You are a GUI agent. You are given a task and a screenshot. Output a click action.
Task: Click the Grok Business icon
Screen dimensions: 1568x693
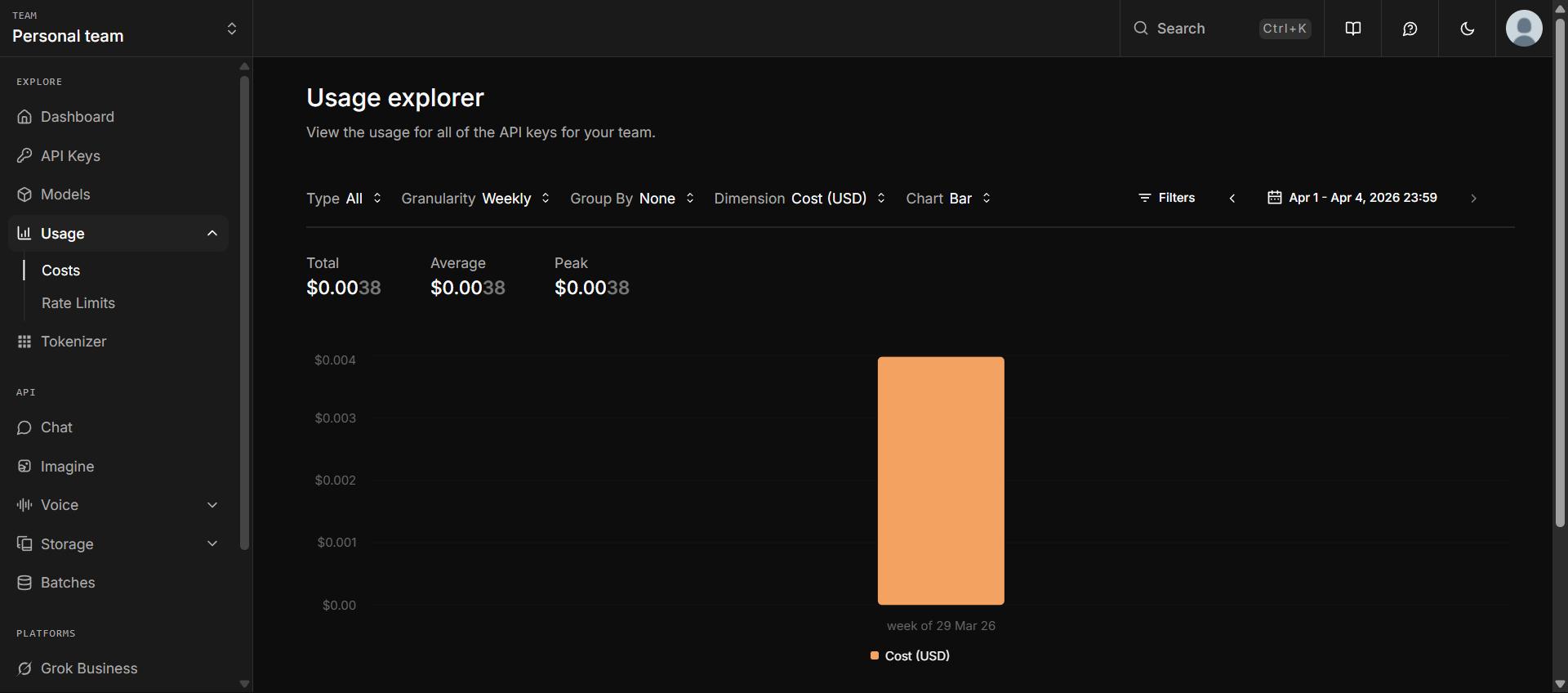click(24, 668)
